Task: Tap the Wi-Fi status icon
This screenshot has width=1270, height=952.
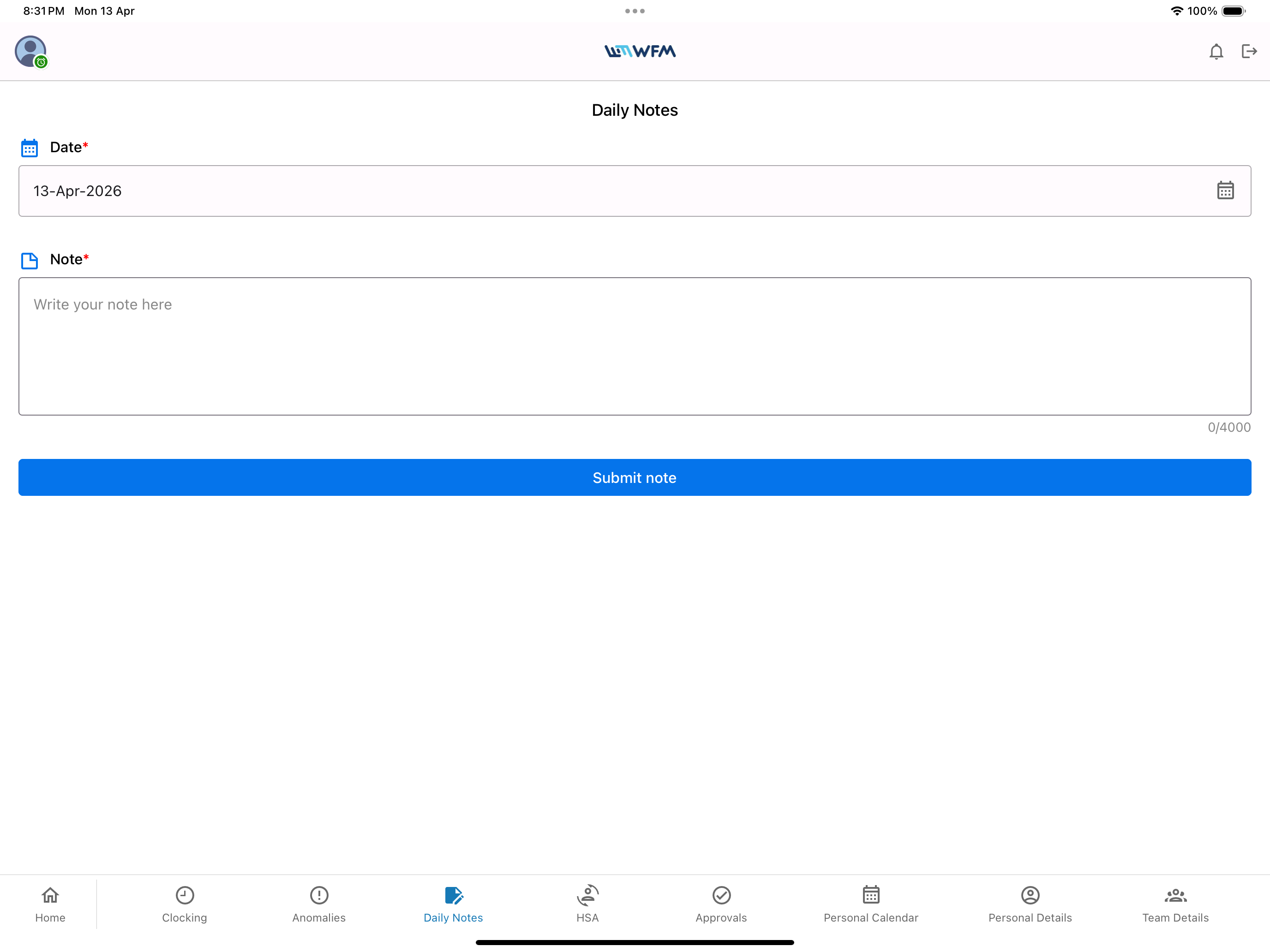Action: (1177, 11)
